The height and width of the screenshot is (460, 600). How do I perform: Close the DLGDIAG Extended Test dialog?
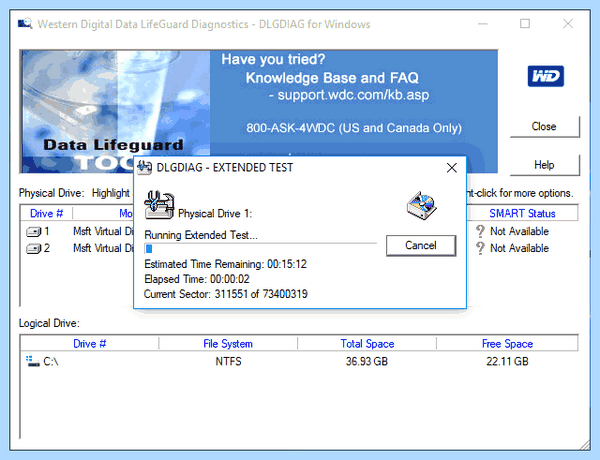coord(452,168)
